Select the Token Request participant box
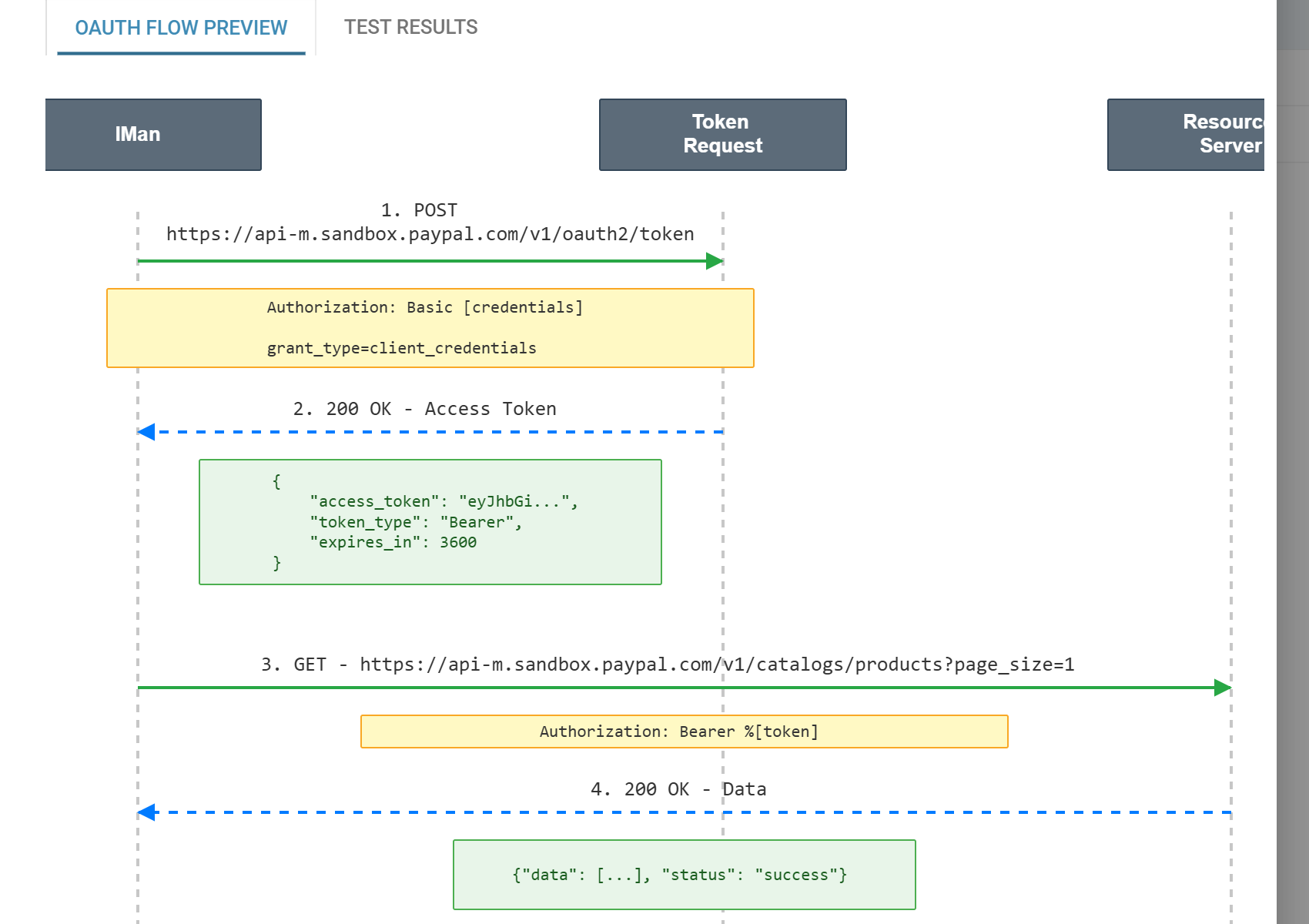Screen dimensions: 1309x924 tap(722, 134)
